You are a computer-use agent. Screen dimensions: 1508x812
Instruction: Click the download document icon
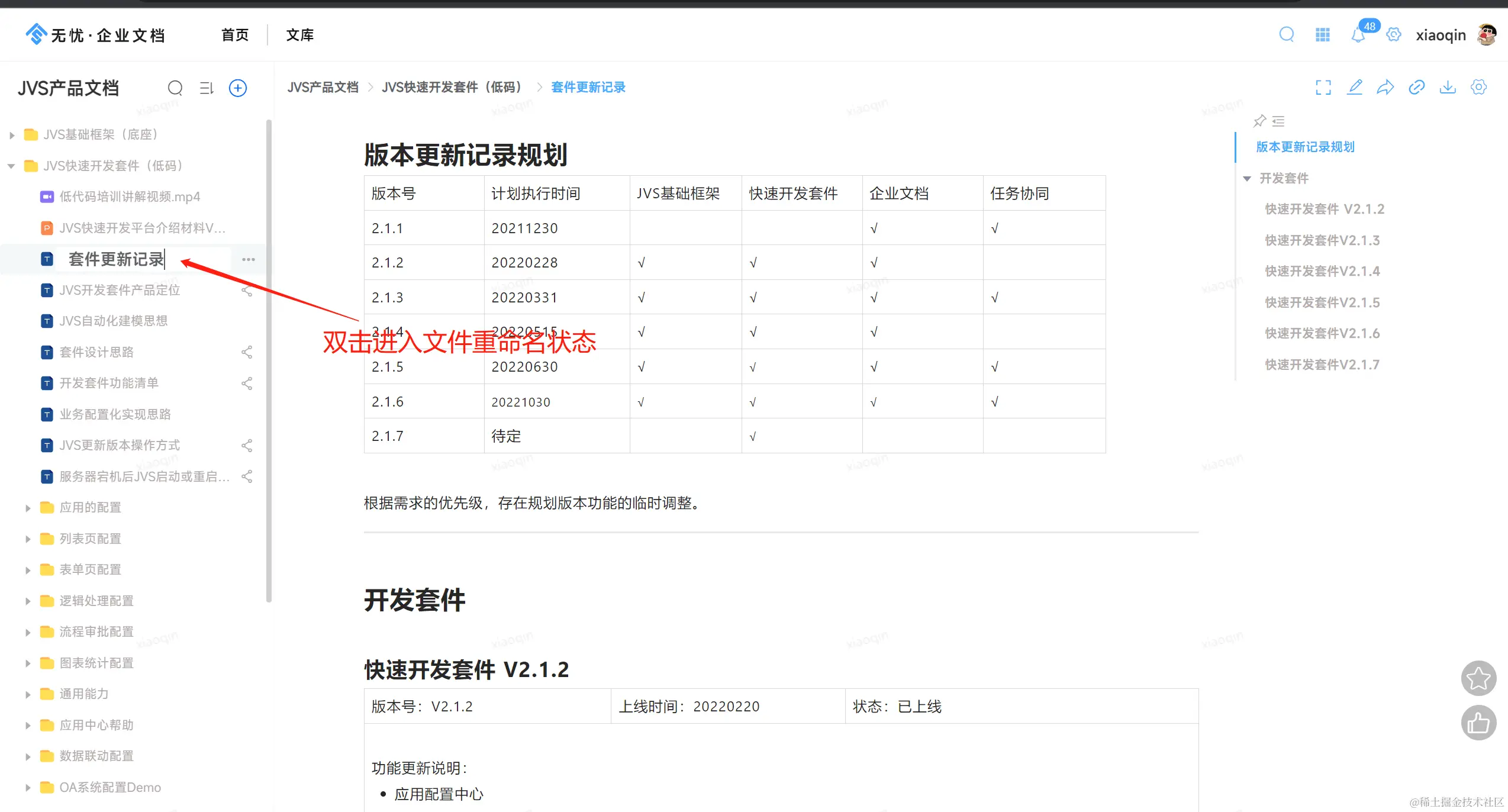pos(1448,88)
